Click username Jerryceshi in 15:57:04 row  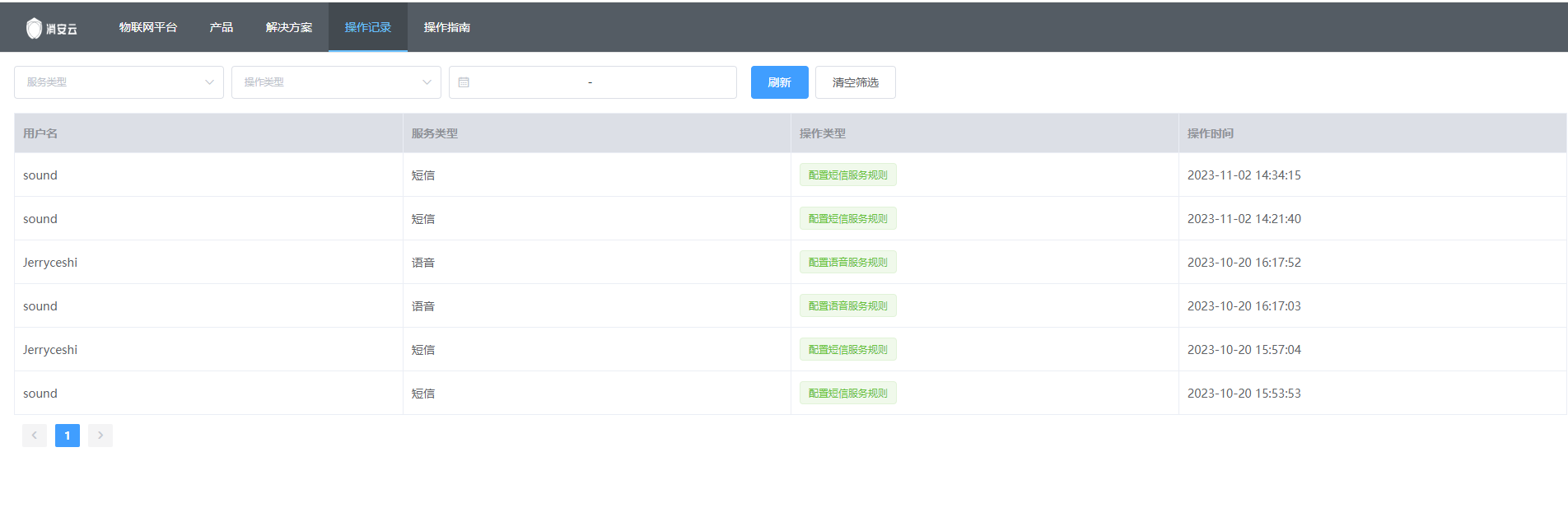(x=50, y=350)
